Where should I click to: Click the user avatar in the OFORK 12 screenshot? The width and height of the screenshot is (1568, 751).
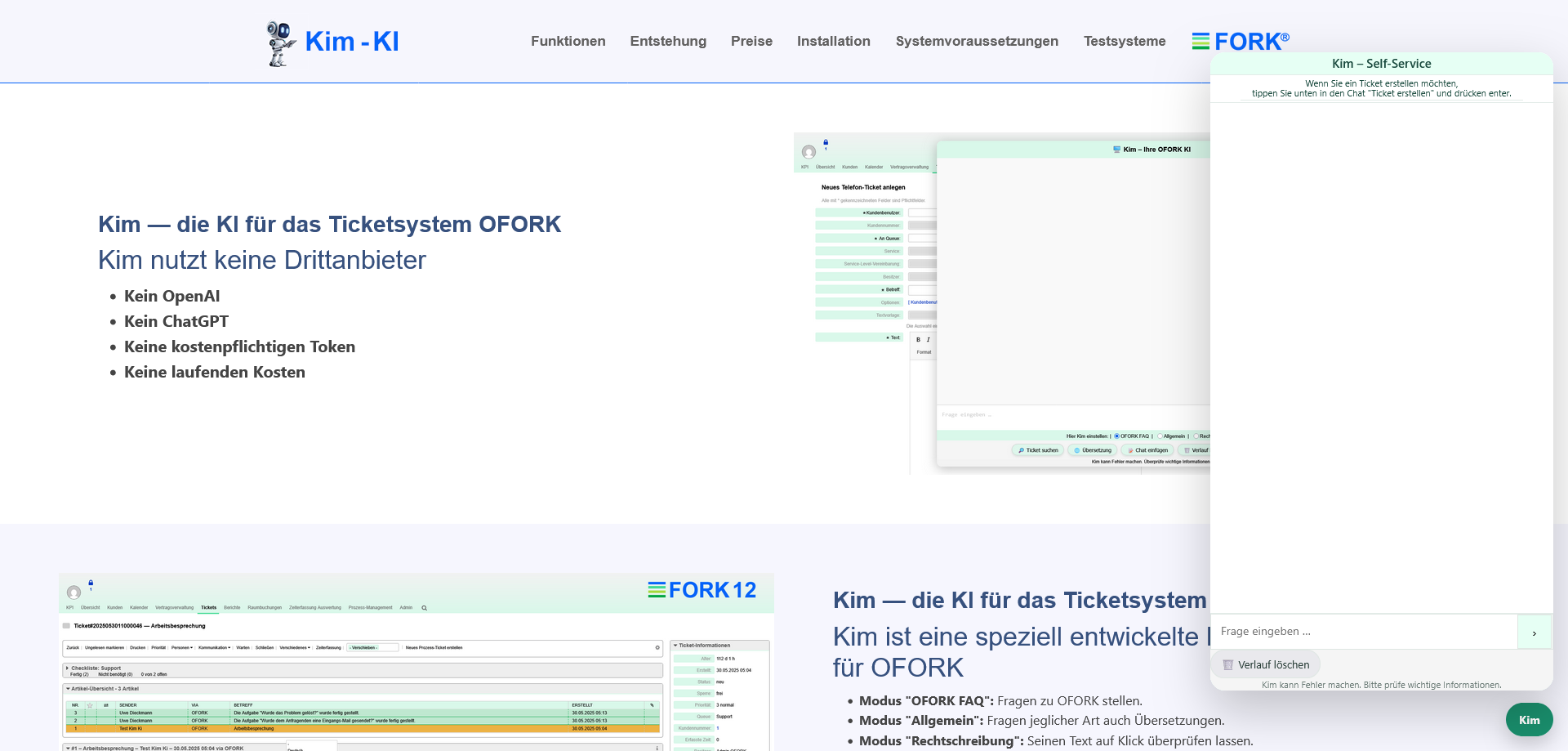pyautogui.click(x=73, y=592)
